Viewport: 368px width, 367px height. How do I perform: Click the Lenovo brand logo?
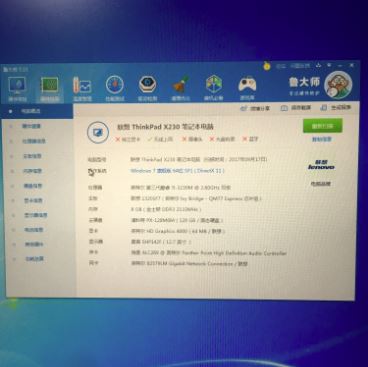point(321,165)
